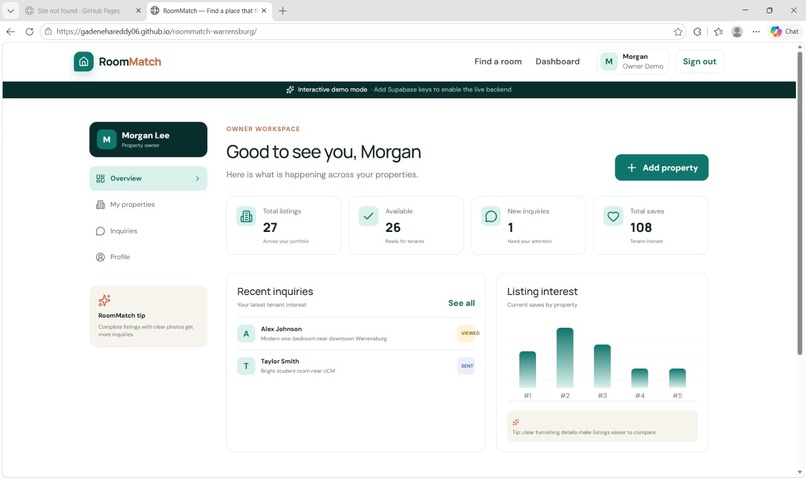Close the RoomMatch browser tab
The image size is (806, 479).
pos(264,10)
